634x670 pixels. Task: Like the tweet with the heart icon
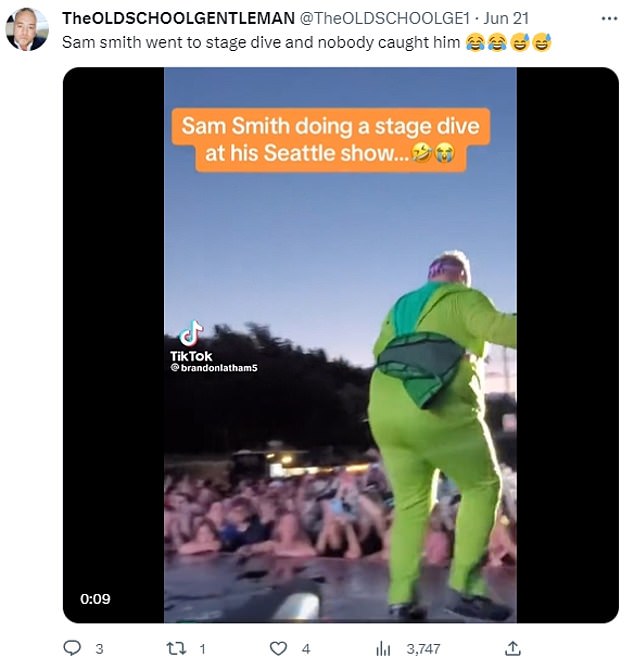[279, 649]
